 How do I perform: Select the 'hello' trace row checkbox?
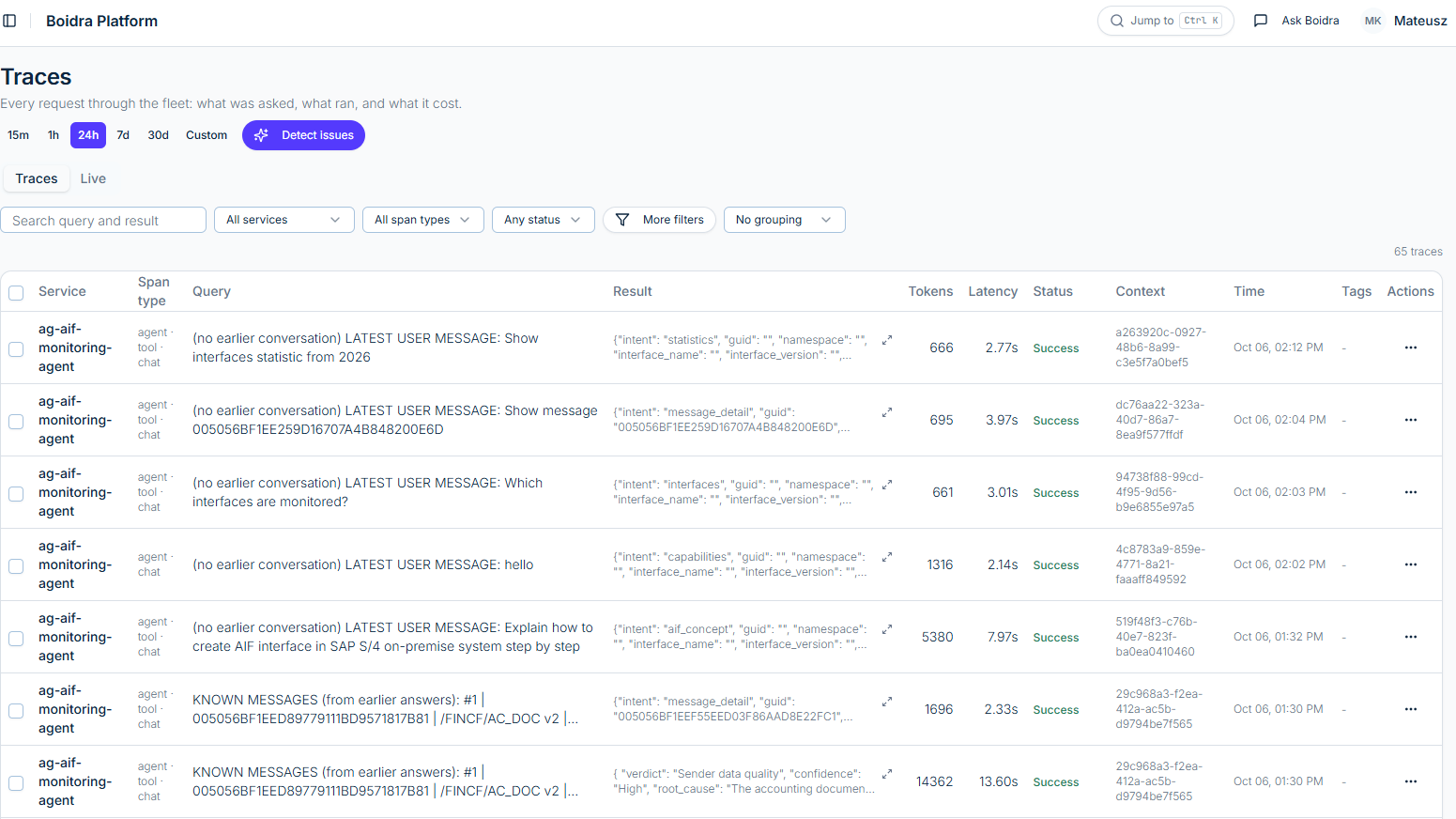(16, 566)
